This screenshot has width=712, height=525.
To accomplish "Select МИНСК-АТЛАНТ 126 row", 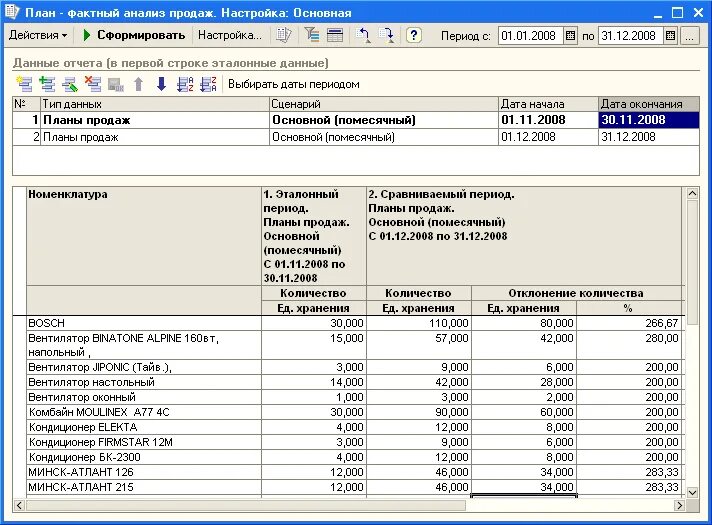I will [x=144, y=472].
